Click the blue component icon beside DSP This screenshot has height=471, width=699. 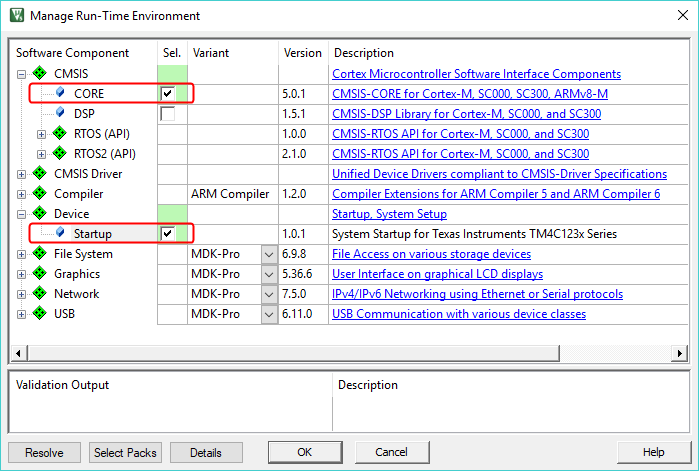(x=60, y=114)
